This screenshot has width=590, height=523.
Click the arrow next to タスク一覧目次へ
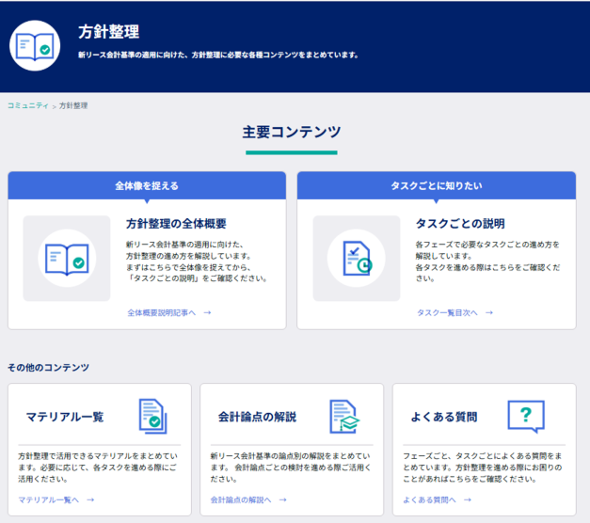coord(489,313)
